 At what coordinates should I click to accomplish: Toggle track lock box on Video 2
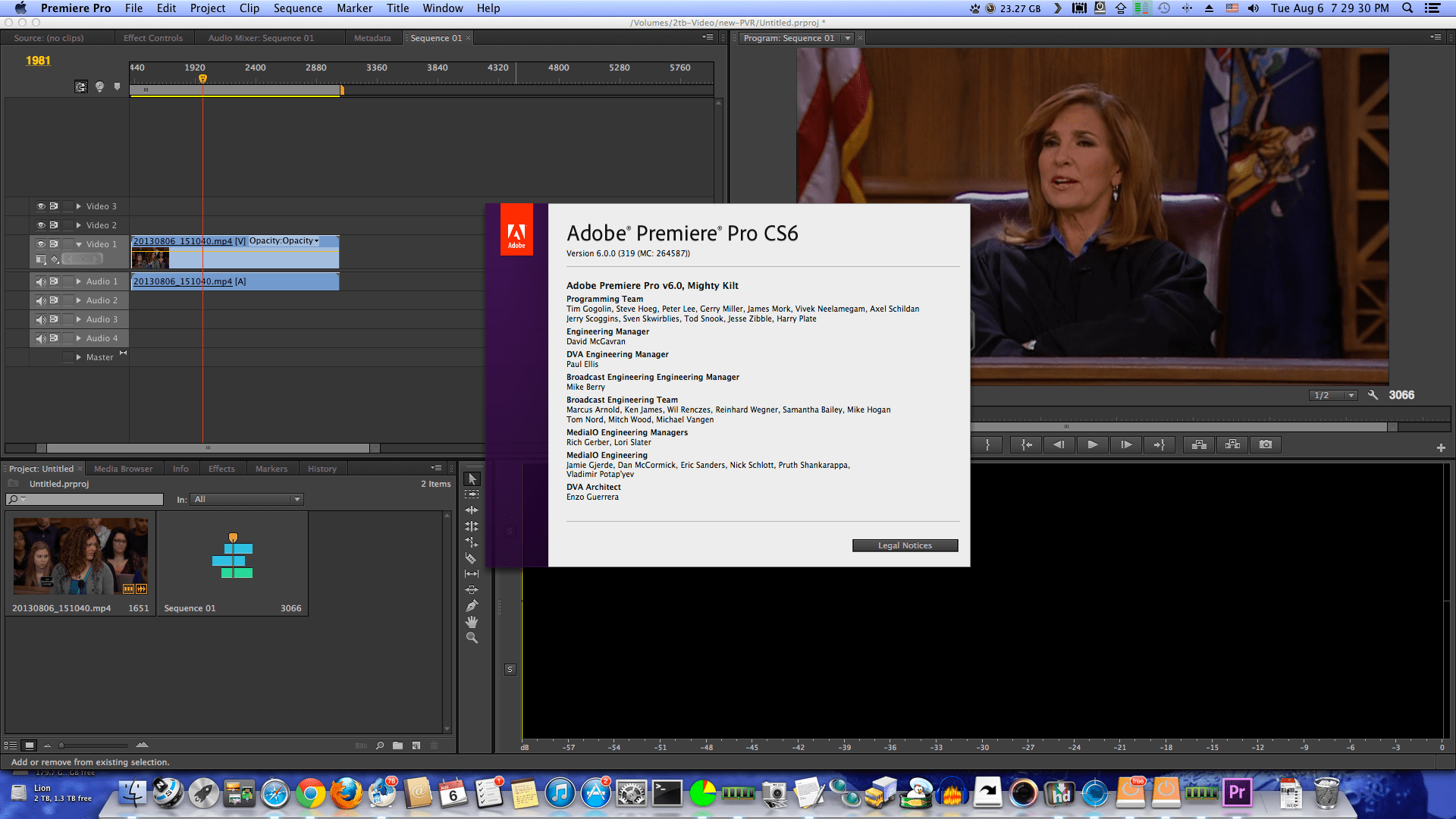click(67, 225)
